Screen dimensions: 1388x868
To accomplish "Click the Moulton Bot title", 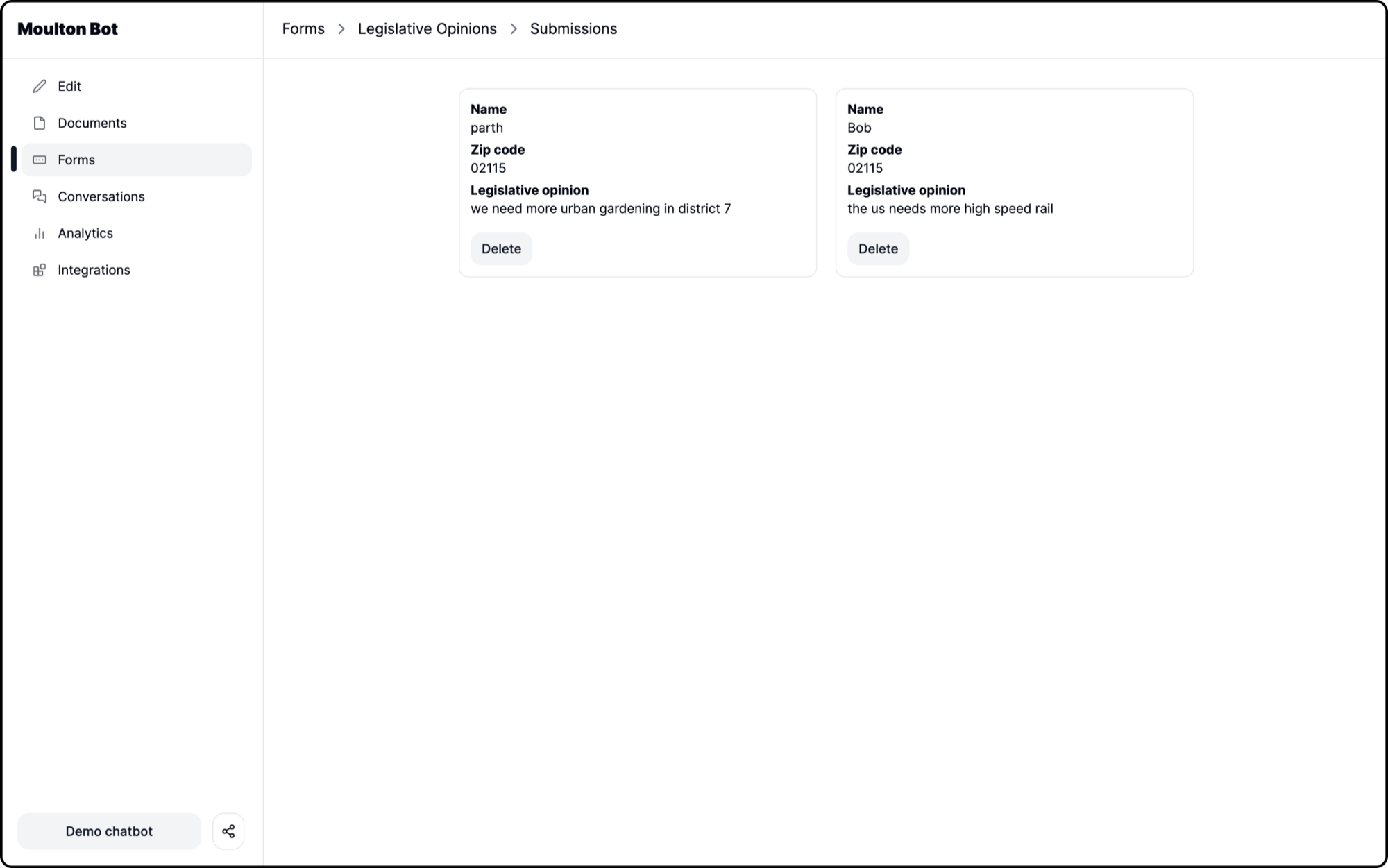I will pyautogui.click(x=68, y=29).
